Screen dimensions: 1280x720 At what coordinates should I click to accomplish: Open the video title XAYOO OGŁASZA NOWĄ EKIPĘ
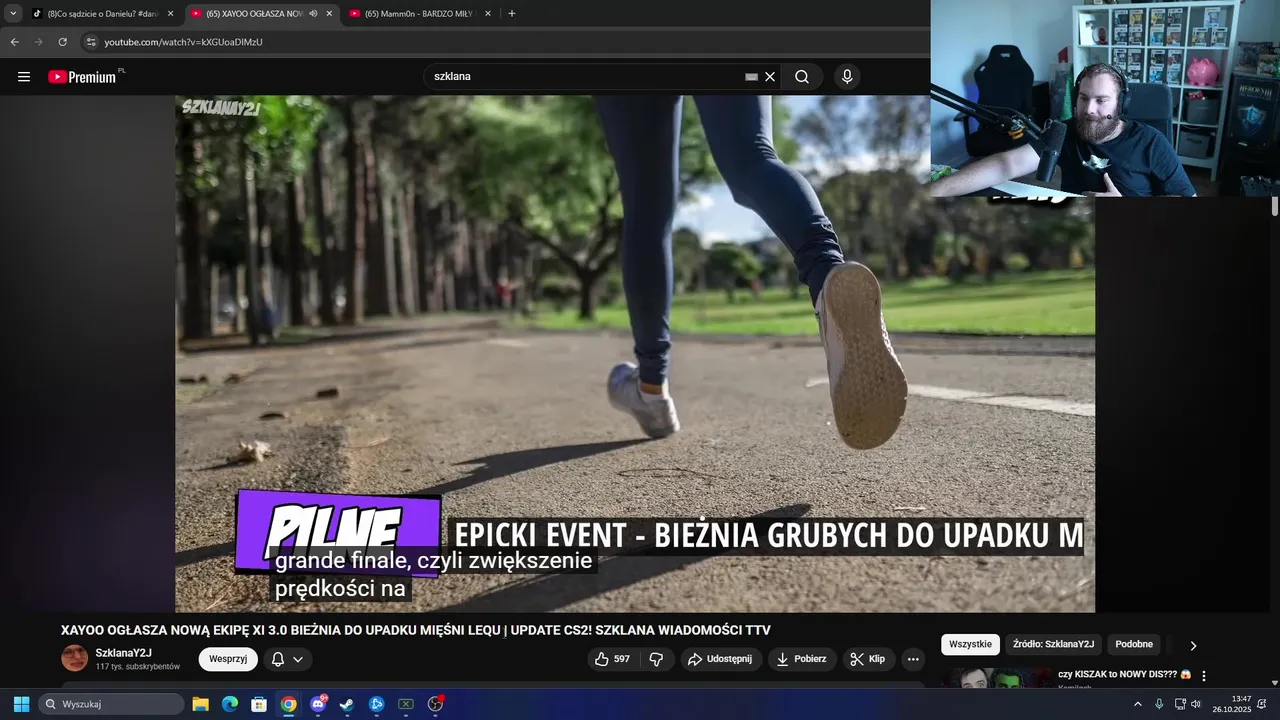[415, 630]
